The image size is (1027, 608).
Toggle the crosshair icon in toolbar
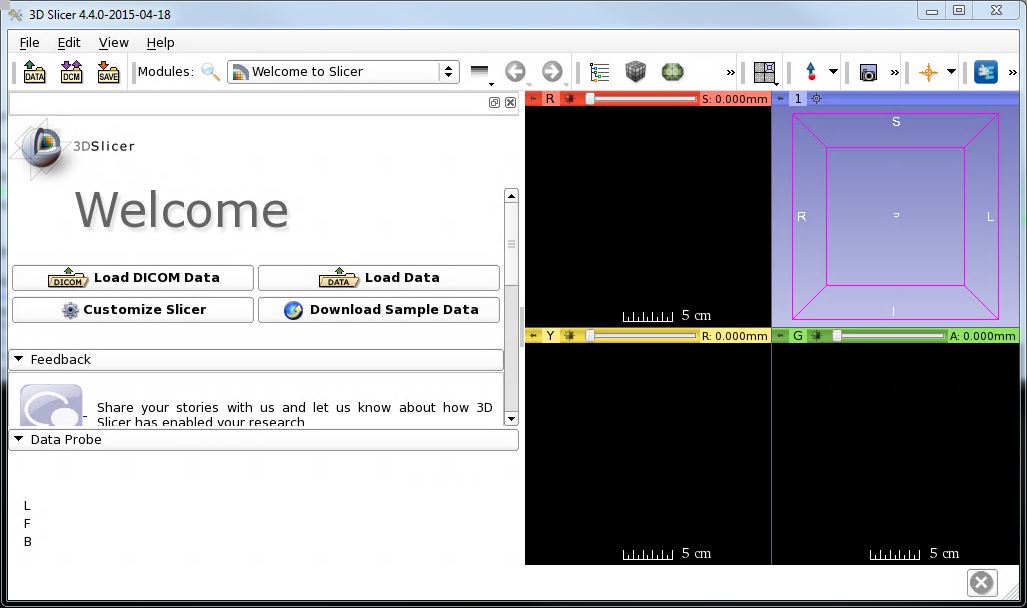coord(928,72)
